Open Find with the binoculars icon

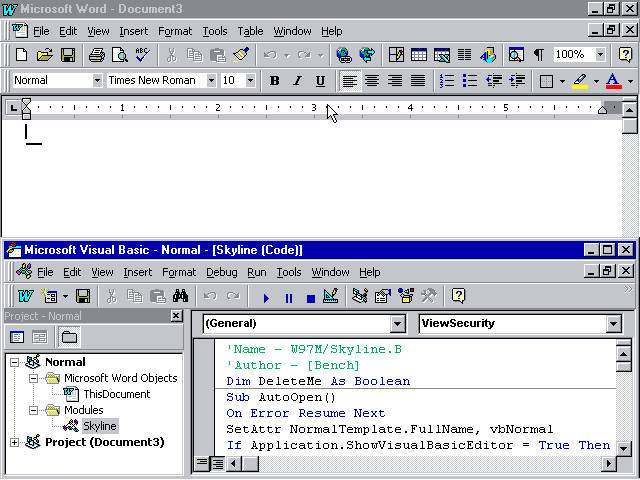(x=180, y=296)
